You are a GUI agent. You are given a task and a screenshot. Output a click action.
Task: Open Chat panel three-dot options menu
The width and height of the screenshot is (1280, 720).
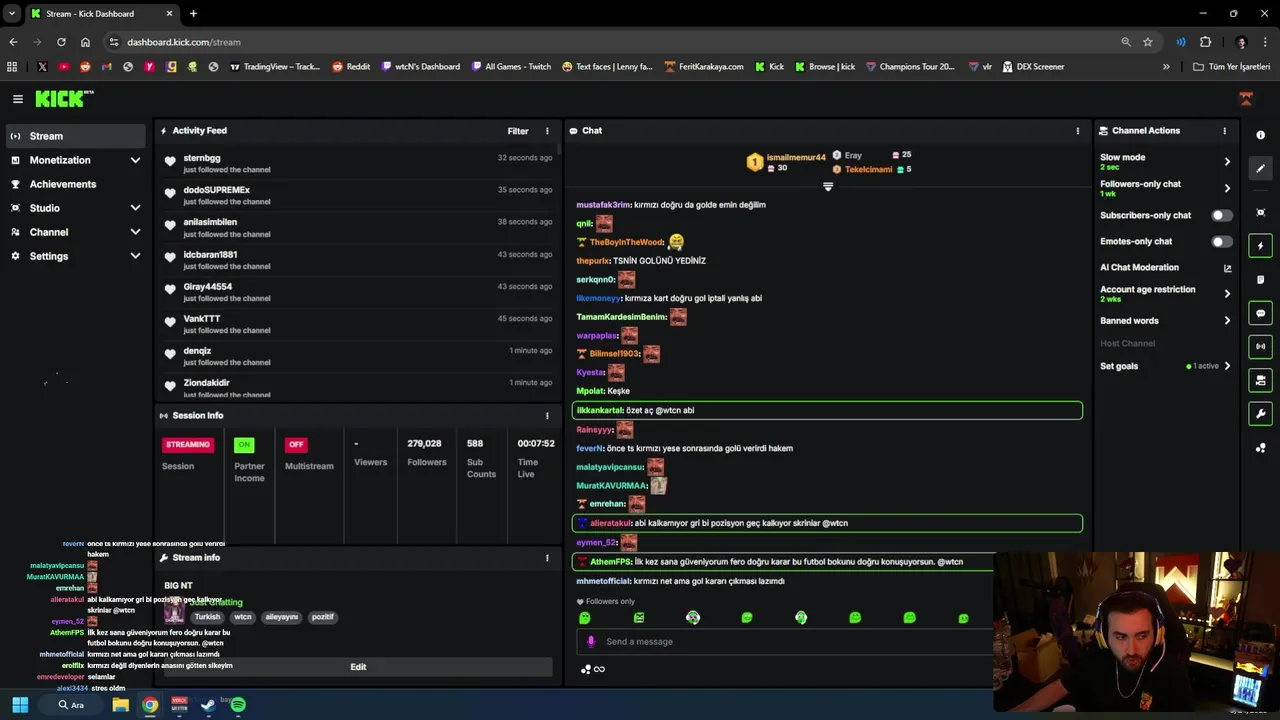[1077, 131]
